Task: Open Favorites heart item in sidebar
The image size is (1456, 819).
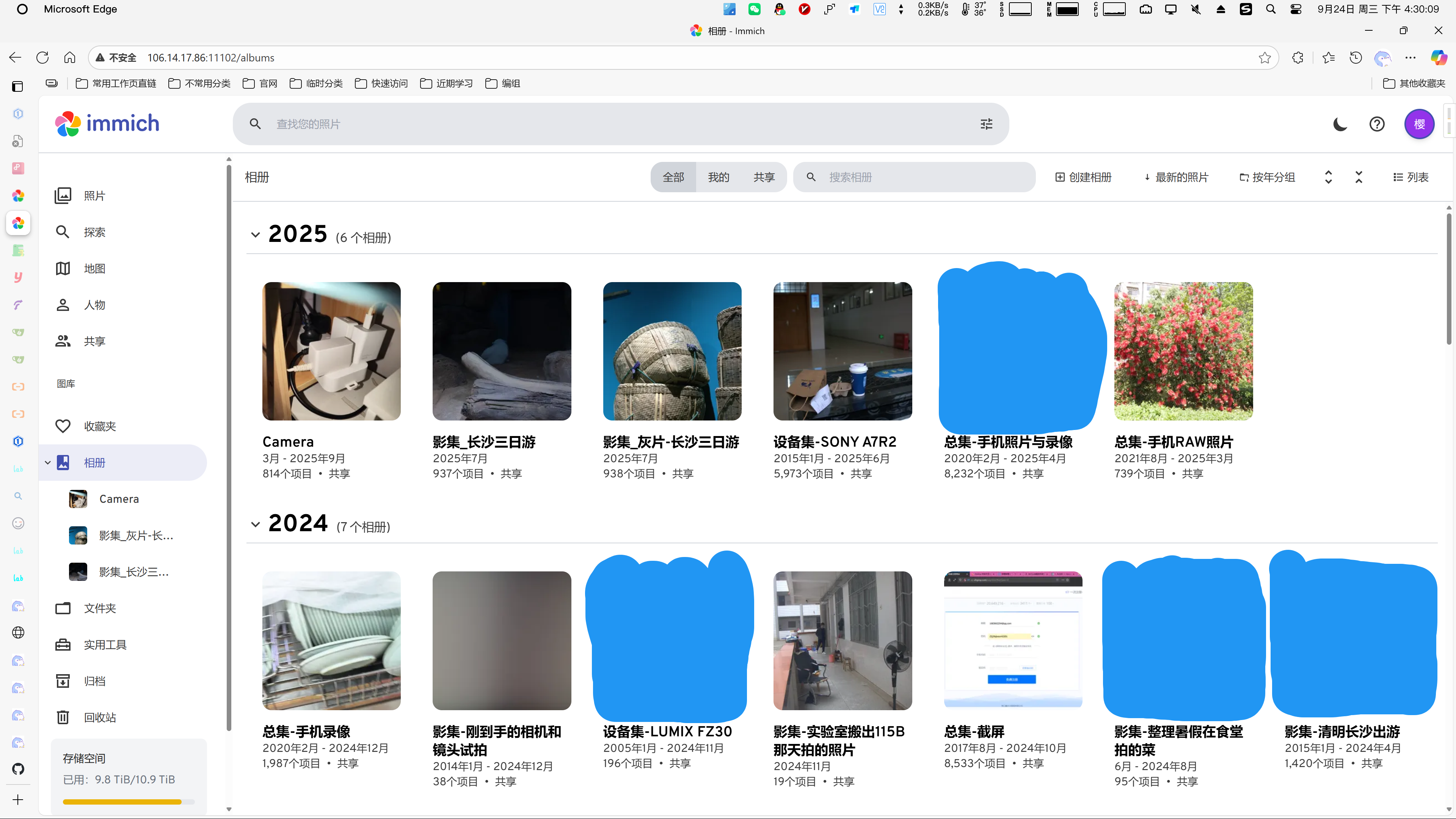Action: click(x=99, y=426)
